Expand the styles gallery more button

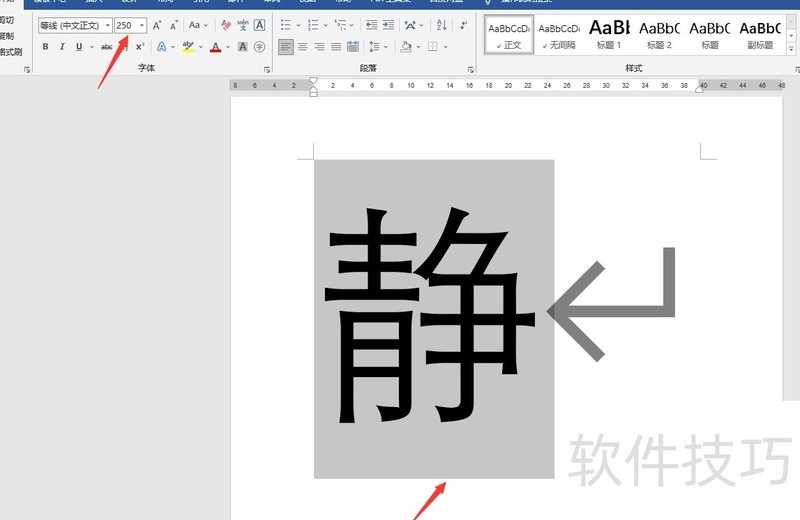pos(791,49)
